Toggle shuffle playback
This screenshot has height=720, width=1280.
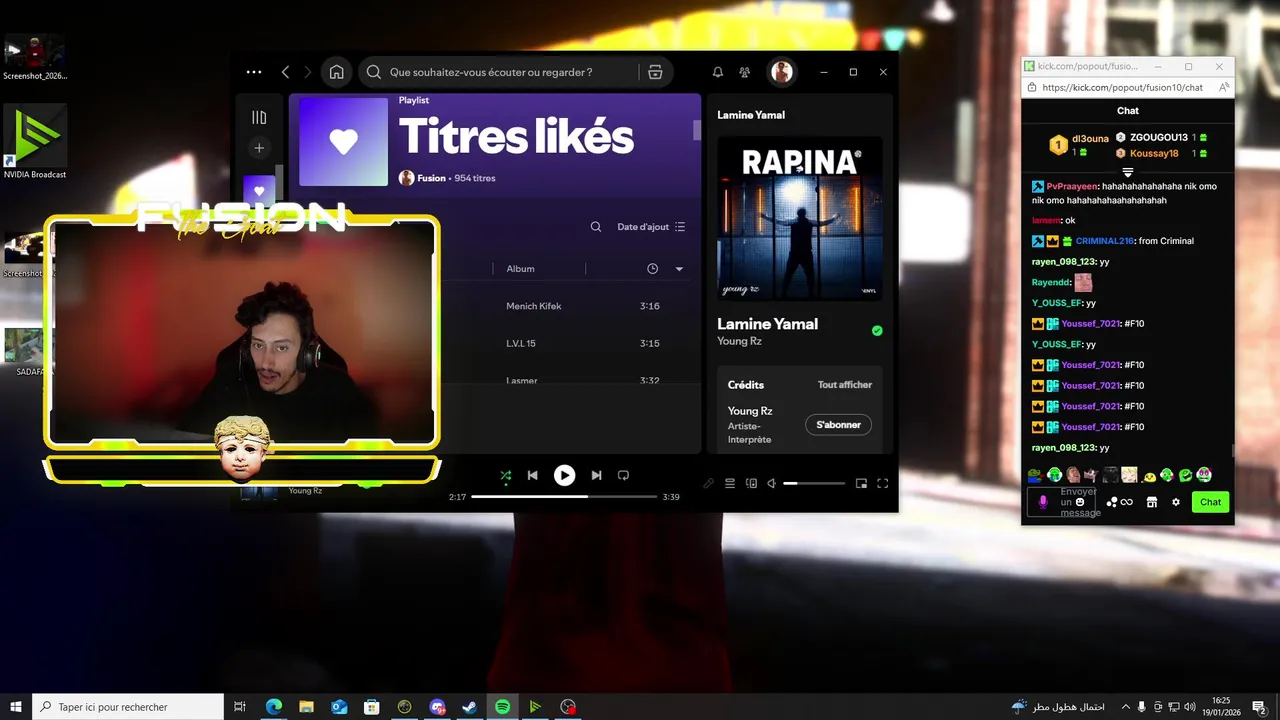coord(506,476)
